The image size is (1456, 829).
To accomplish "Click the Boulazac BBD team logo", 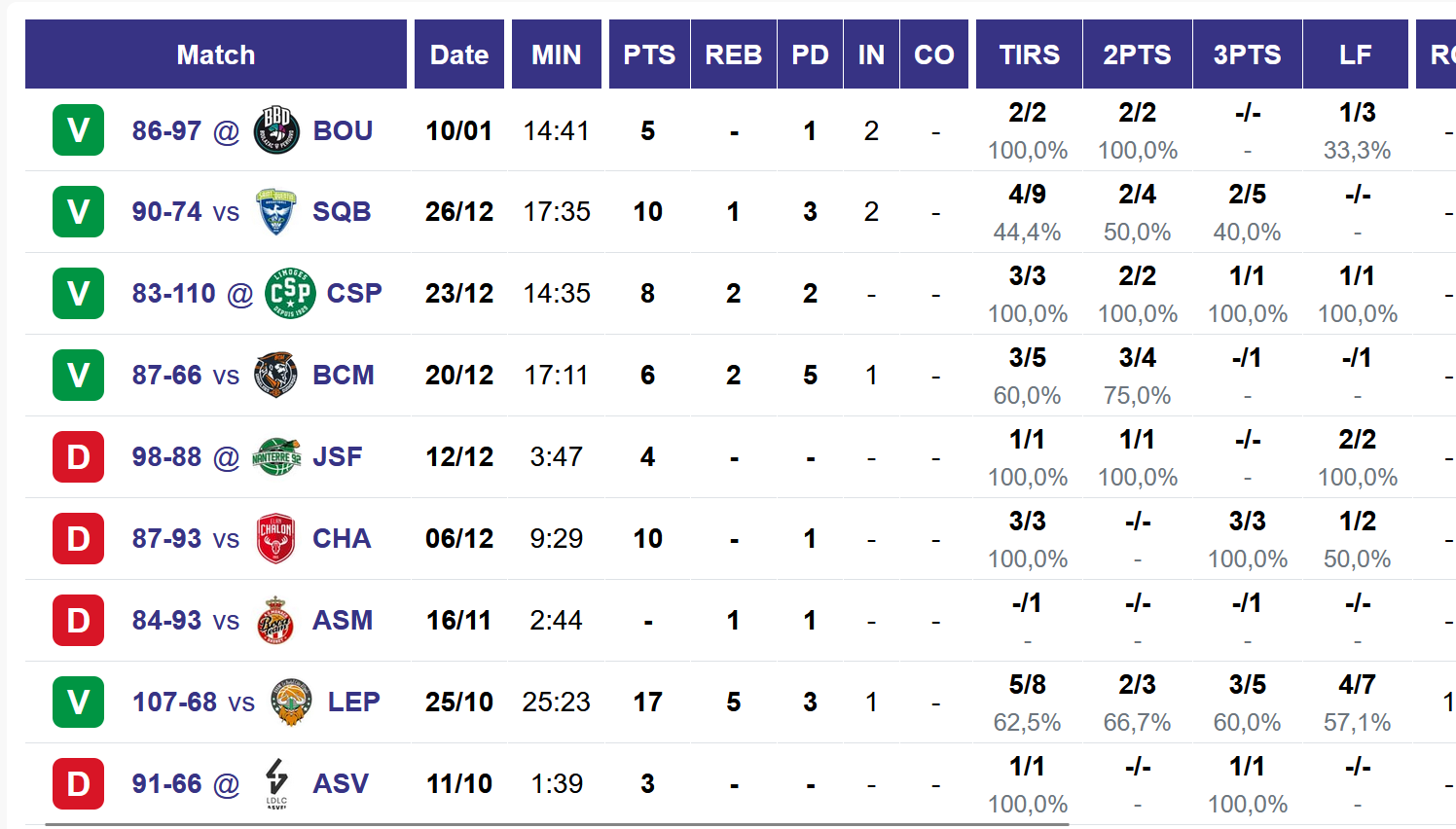I will pyautogui.click(x=276, y=130).
